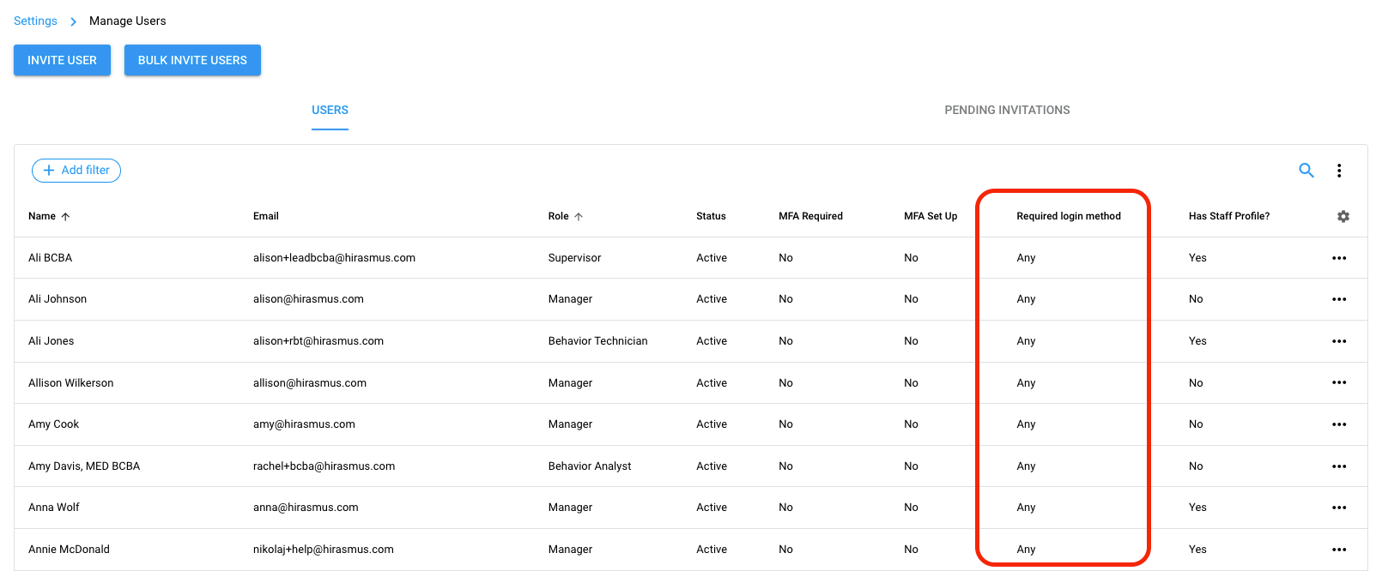Click the Bulk Invite Users button
This screenshot has height=571, width=1376.
click(x=192, y=60)
